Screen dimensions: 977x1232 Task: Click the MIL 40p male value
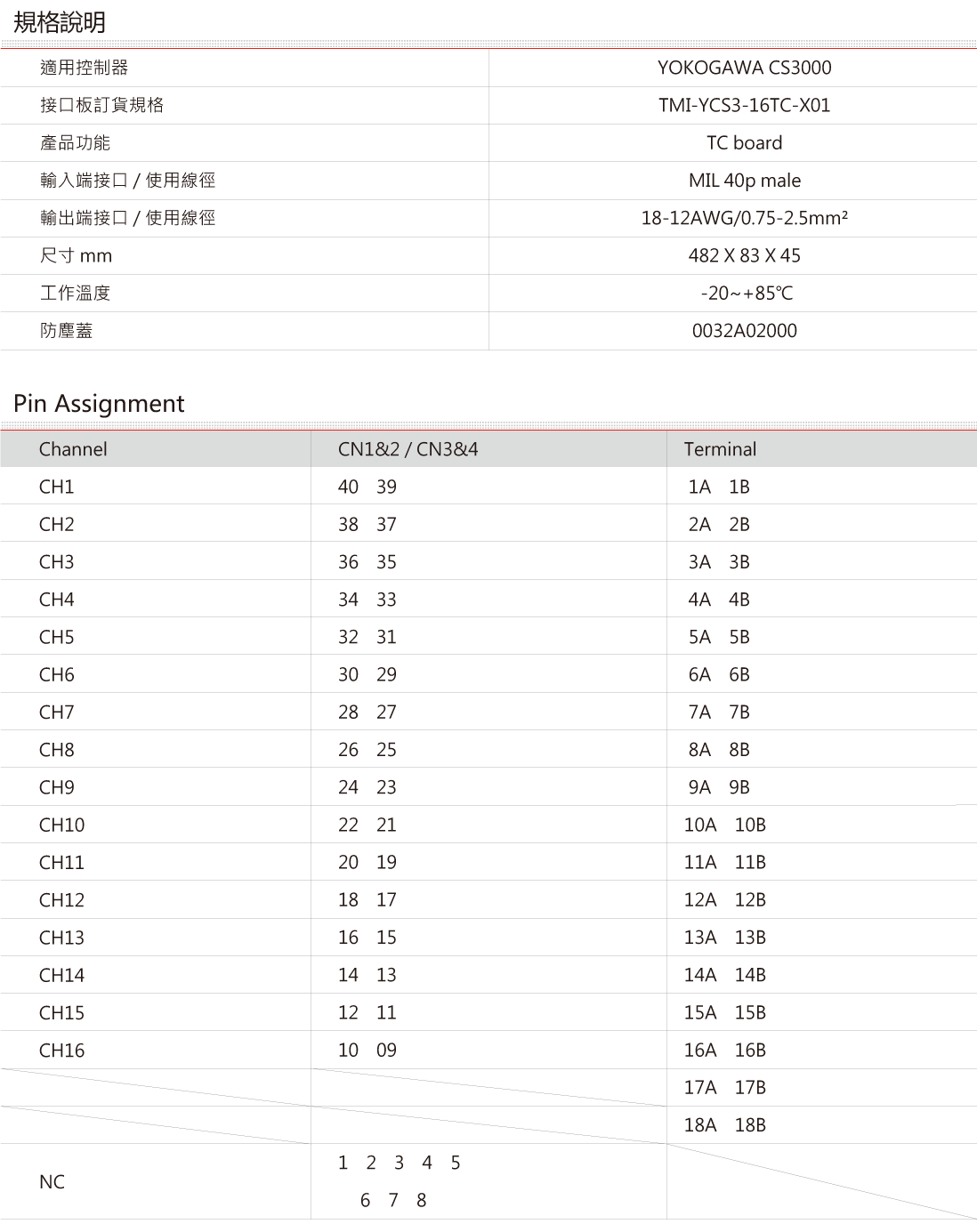point(744,181)
